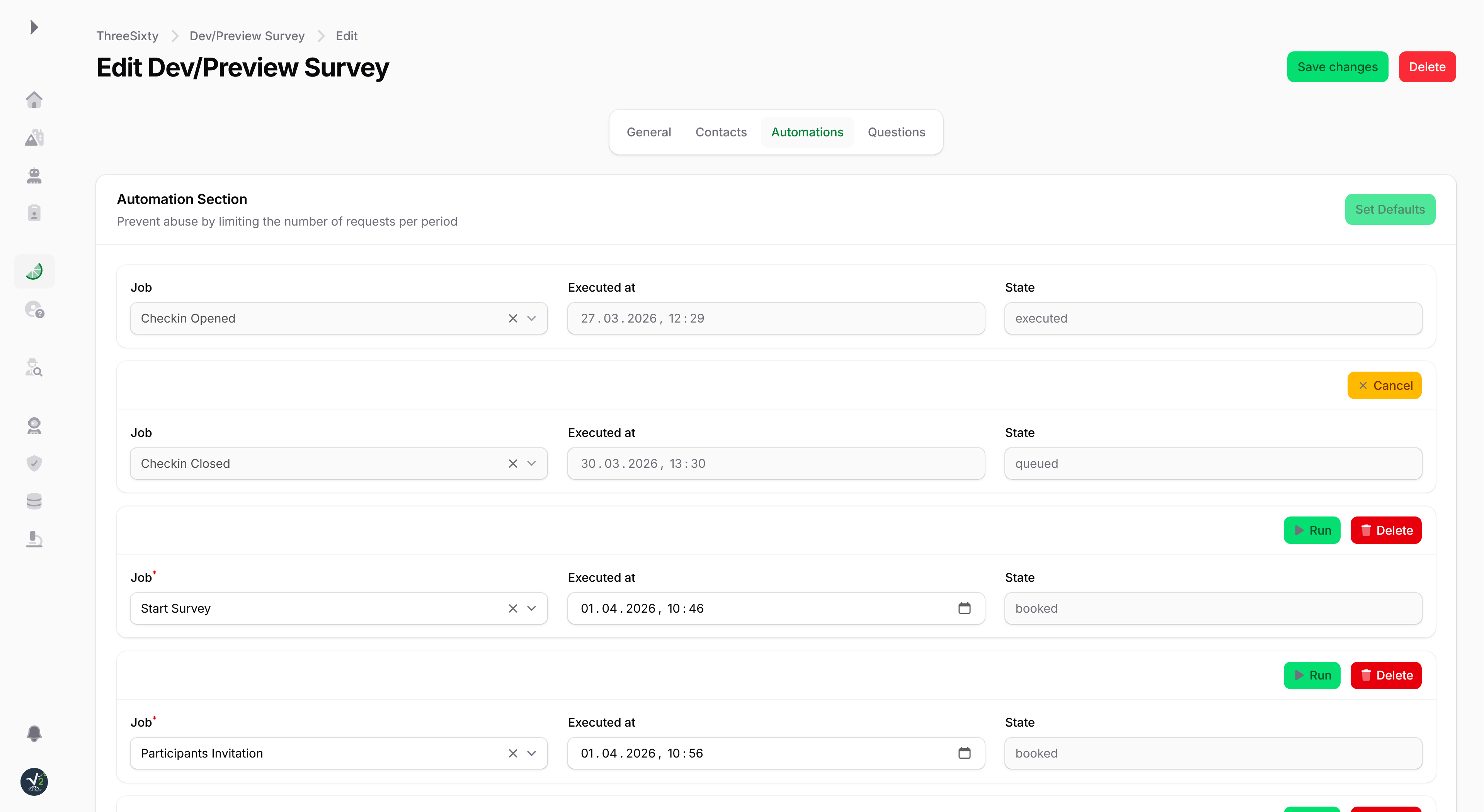Viewport: 1484px width, 812px height.
Task: Expand the Start Survey job dropdown
Action: 532,608
